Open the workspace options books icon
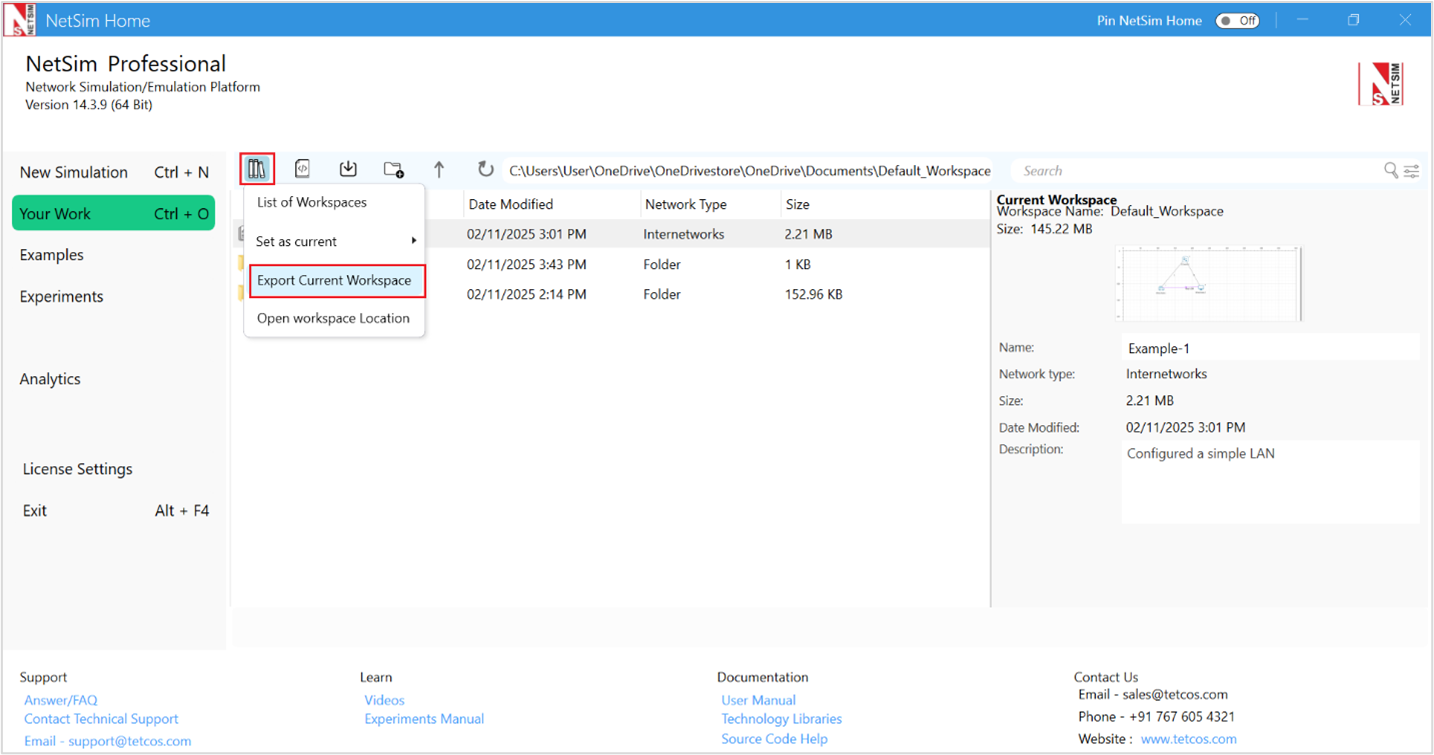Image resolution: width=1434 pixels, height=755 pixels. 257,170
